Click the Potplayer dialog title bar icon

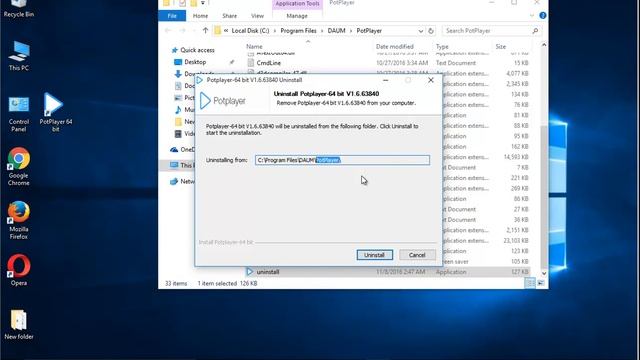pos(200,80)
